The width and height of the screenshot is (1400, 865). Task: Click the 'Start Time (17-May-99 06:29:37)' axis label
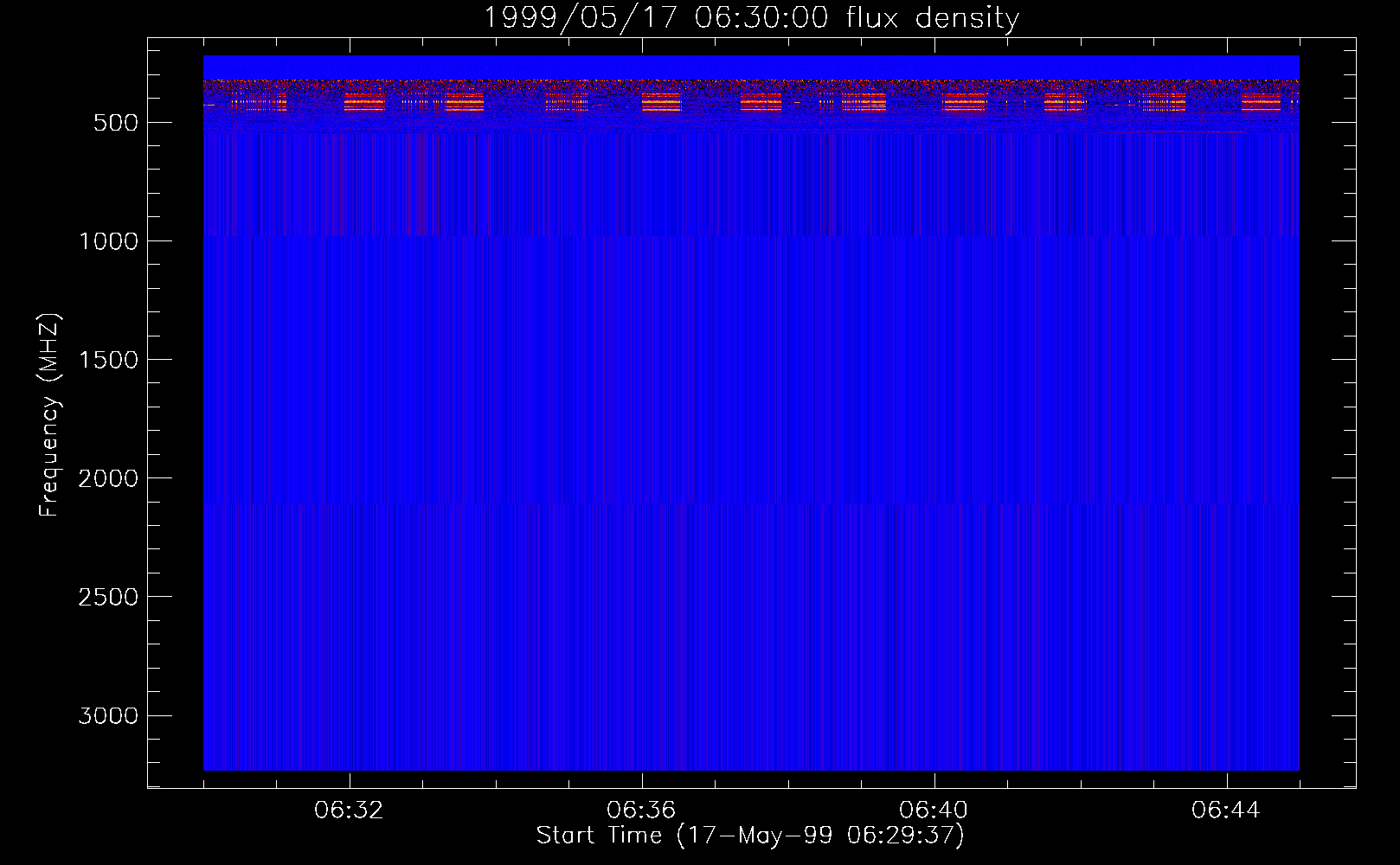(750, 836)
